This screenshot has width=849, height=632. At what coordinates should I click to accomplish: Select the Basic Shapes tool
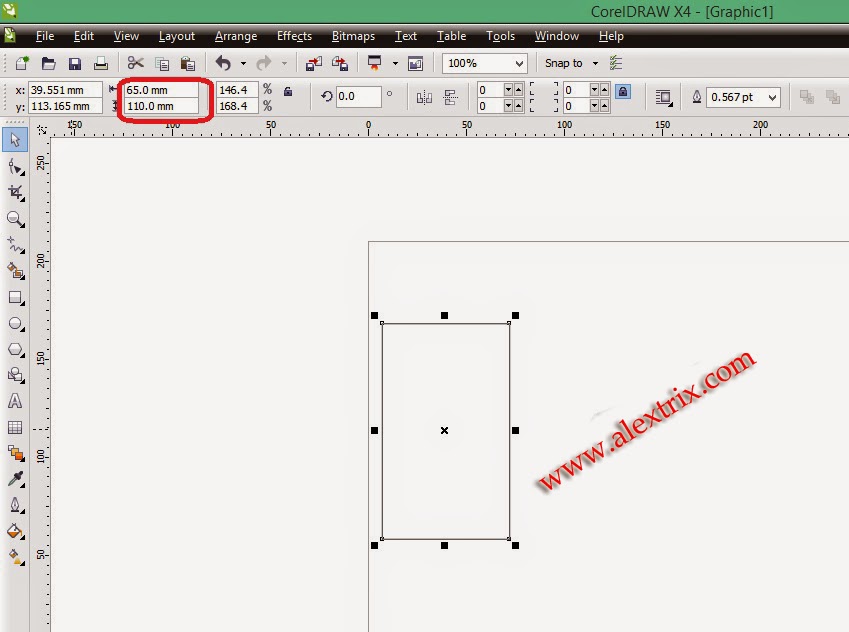coord(16,375)
